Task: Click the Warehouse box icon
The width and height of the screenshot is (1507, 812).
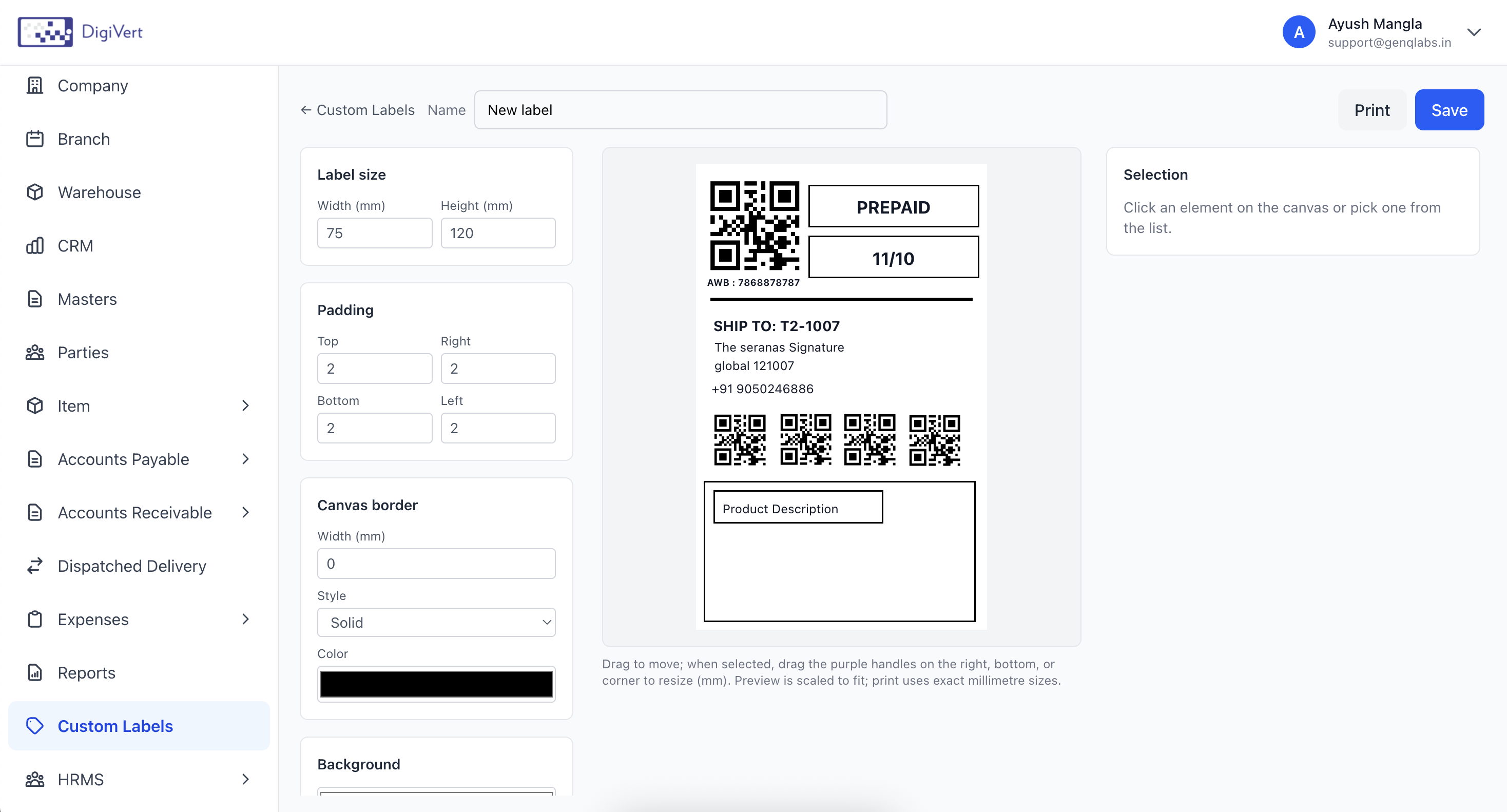Action: (35, 192)
